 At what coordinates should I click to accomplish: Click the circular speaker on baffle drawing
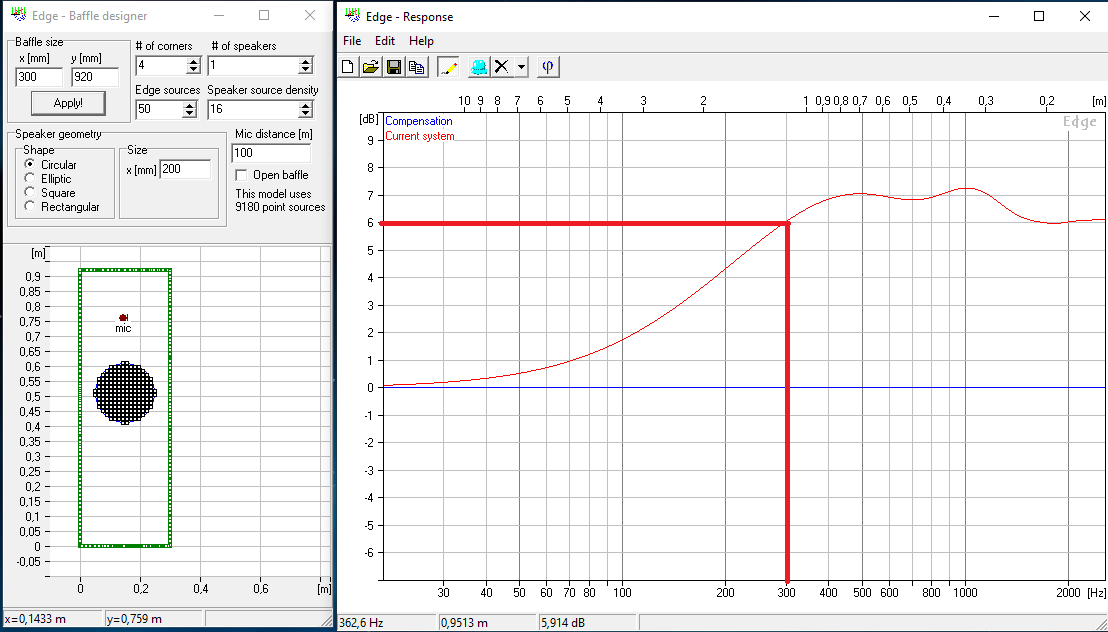pyautogui.click(x=125, y=392)
